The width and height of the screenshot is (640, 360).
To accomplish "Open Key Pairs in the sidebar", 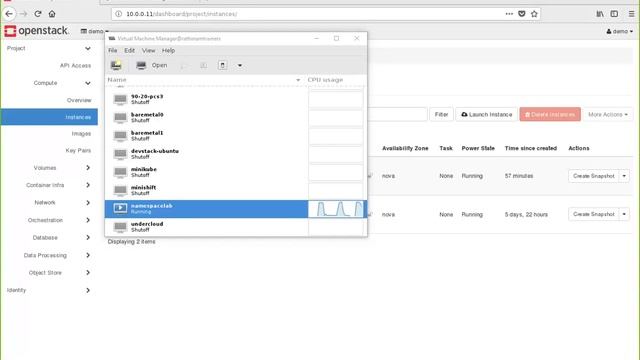I will 78,150.
